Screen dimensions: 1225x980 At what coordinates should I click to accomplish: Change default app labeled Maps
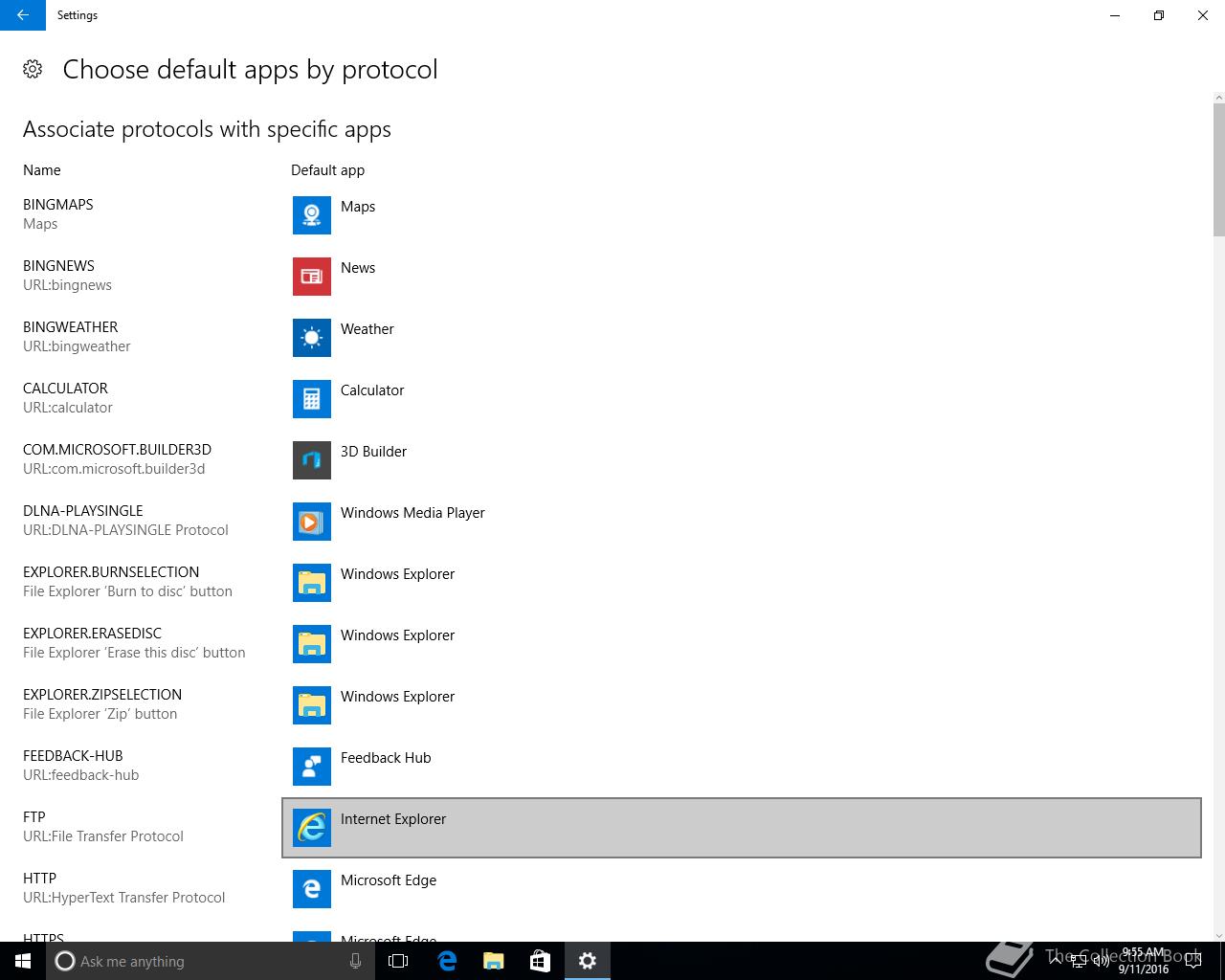[358, 207]
